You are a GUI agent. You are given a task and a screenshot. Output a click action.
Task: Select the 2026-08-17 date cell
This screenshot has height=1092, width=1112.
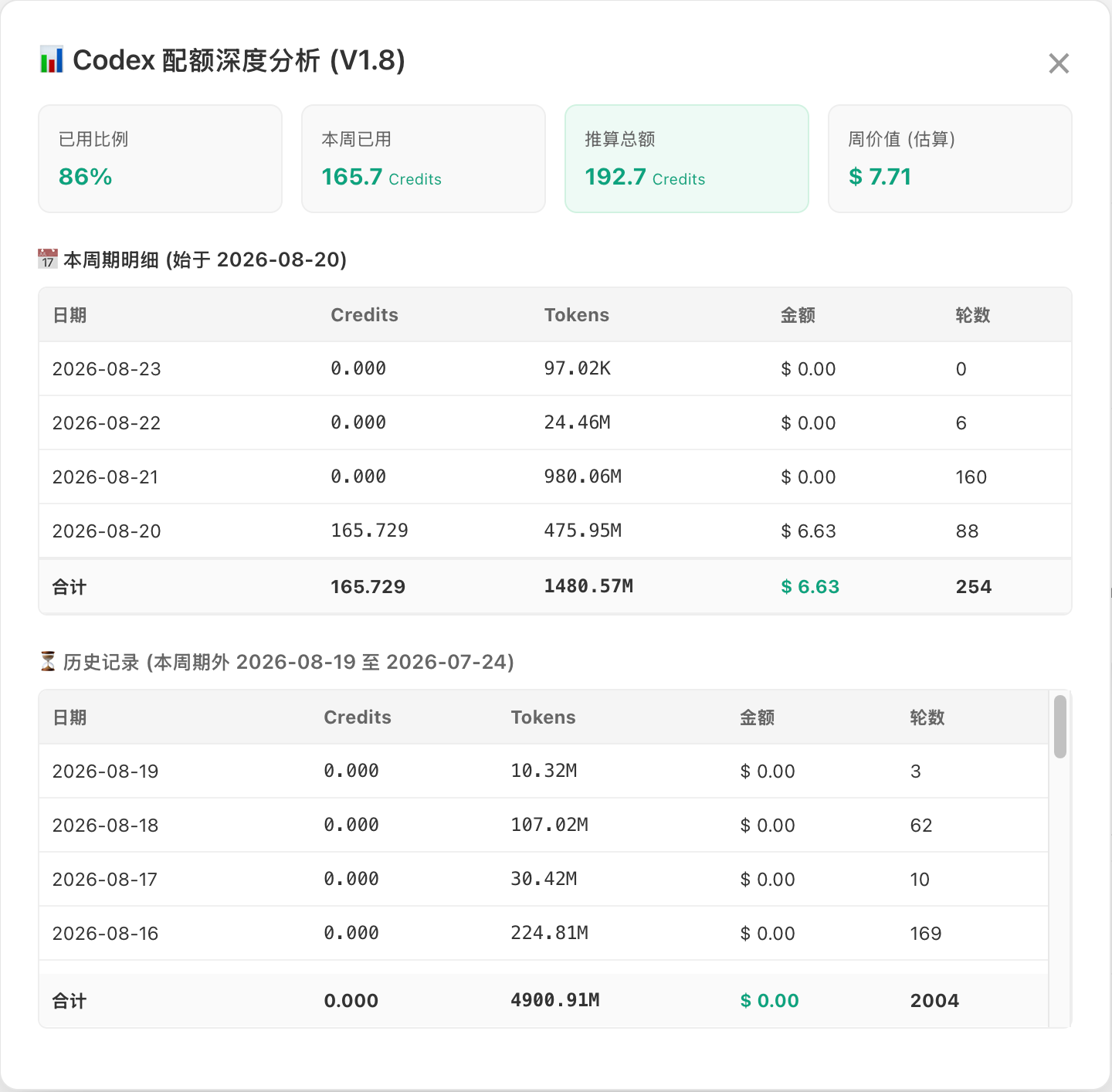coord(105,880)
